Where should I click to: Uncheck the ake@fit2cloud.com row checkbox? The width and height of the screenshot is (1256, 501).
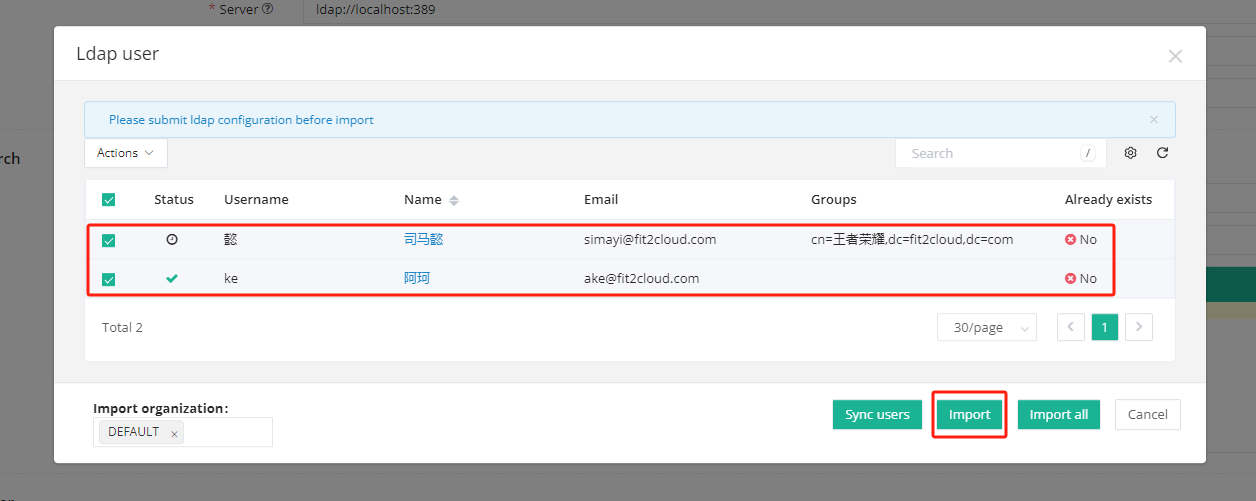point(109,280)
